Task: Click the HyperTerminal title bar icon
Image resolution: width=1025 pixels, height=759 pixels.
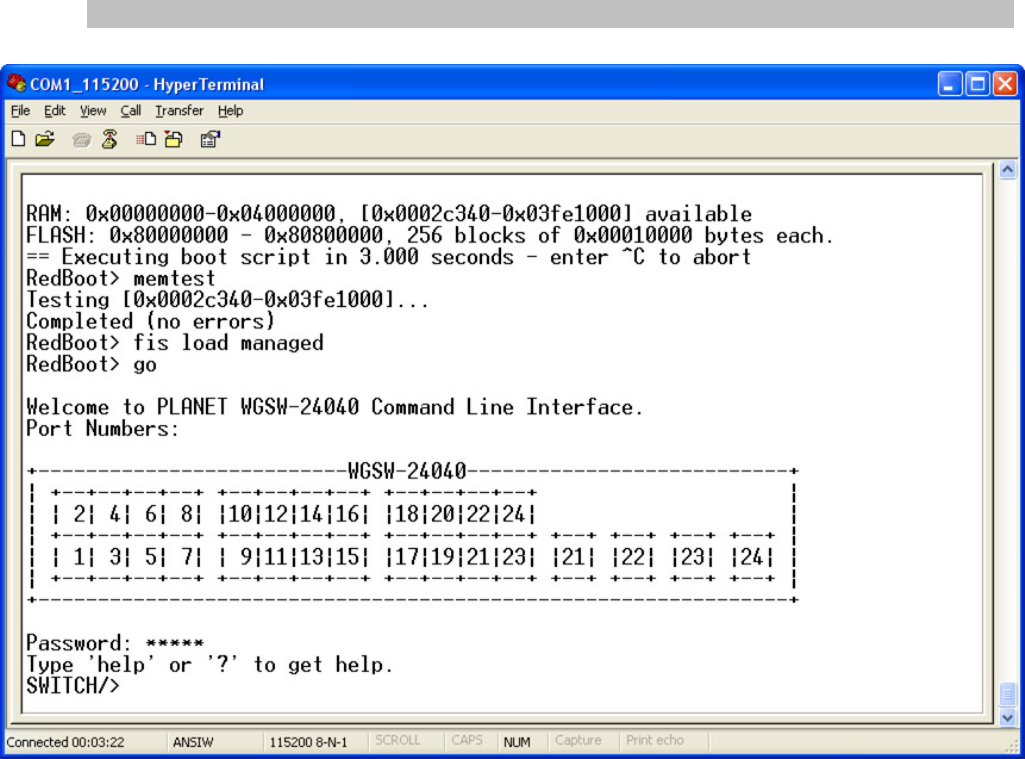Action: 15,84
